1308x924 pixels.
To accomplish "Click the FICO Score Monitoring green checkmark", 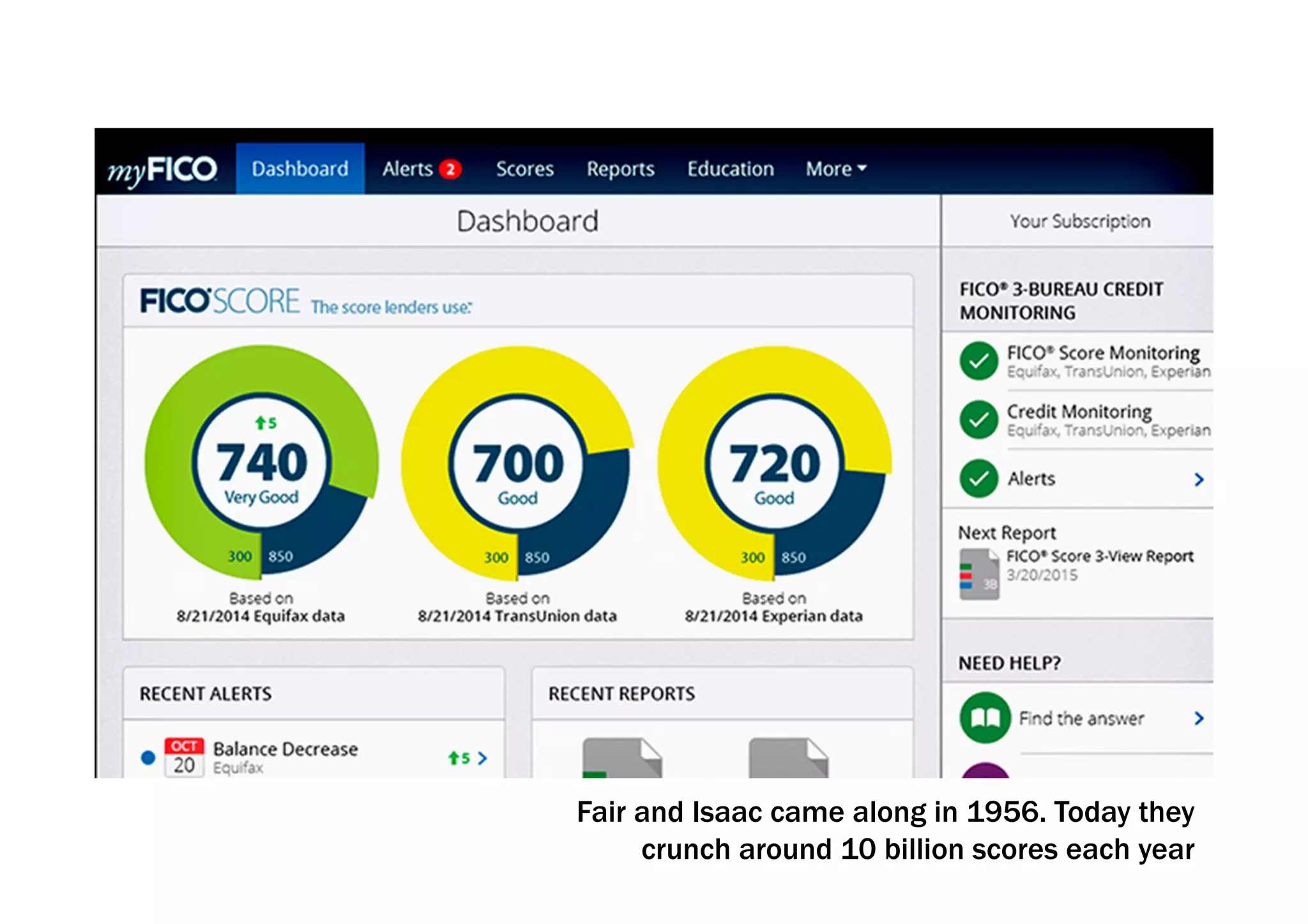I will [x=978, y=361].
